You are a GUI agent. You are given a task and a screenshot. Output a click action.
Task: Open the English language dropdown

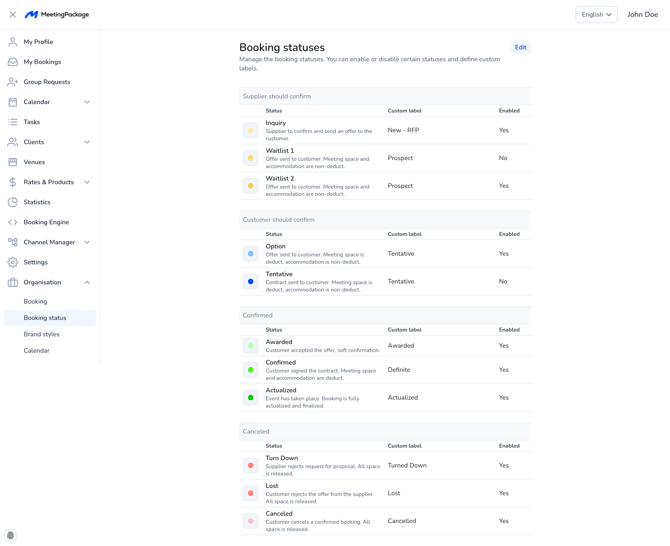(x=596, y=15)
